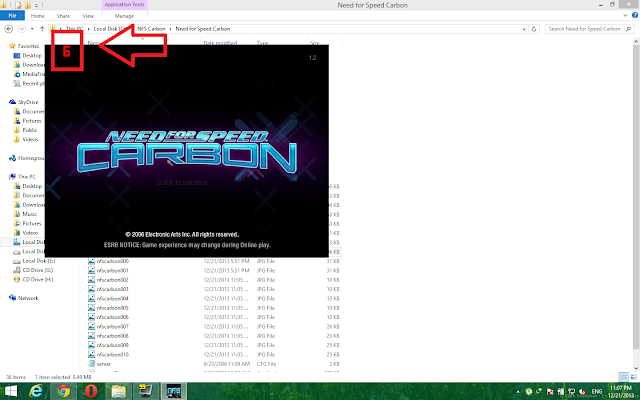Open Customize Quick Access Toolbar dropdown

pyautogui.click(x=36, y=5)
